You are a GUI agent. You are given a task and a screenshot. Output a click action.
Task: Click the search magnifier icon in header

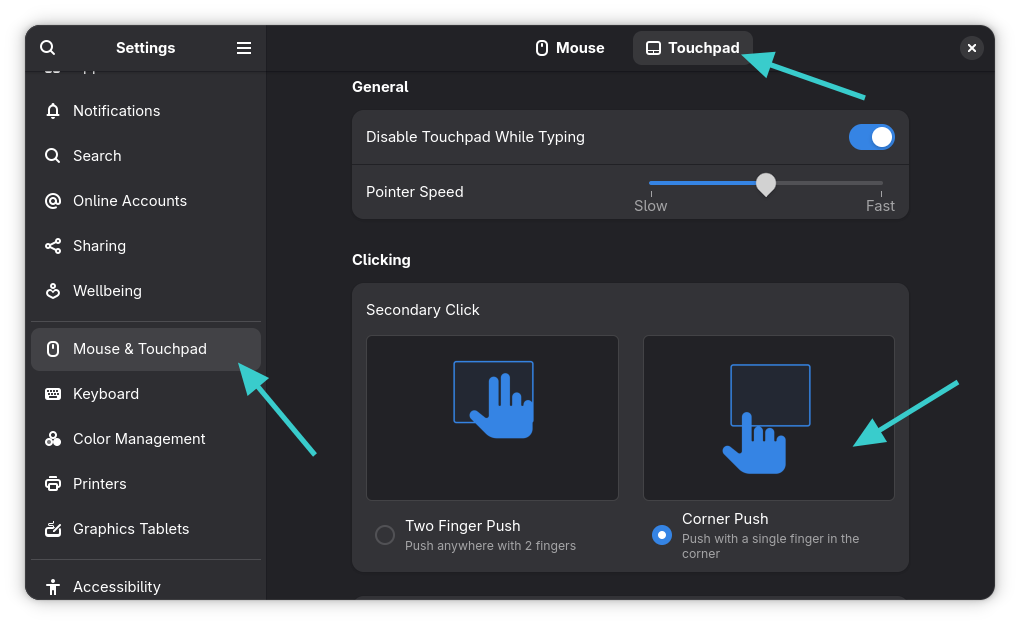coord(47,47)
